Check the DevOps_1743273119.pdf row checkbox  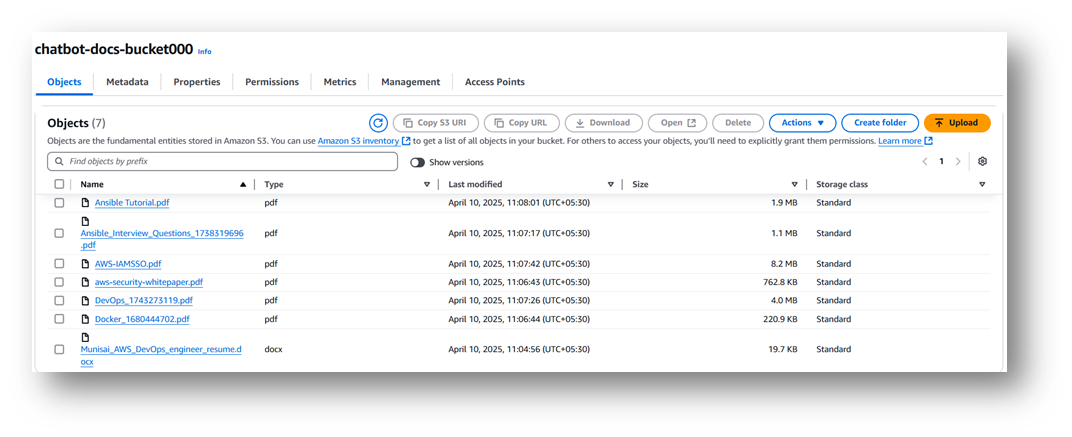59,300
